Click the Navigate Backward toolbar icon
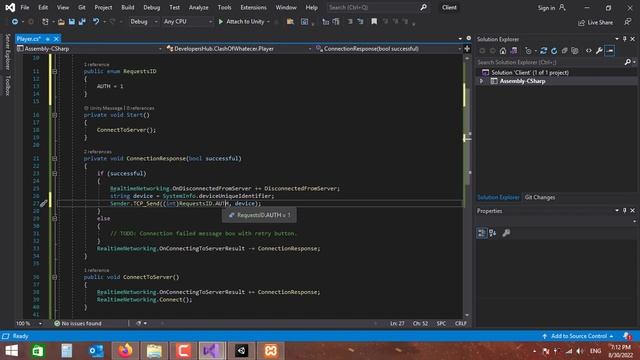The height and width of the screenshot is (360, 640). pyautogui.click(x=15, y=22)
